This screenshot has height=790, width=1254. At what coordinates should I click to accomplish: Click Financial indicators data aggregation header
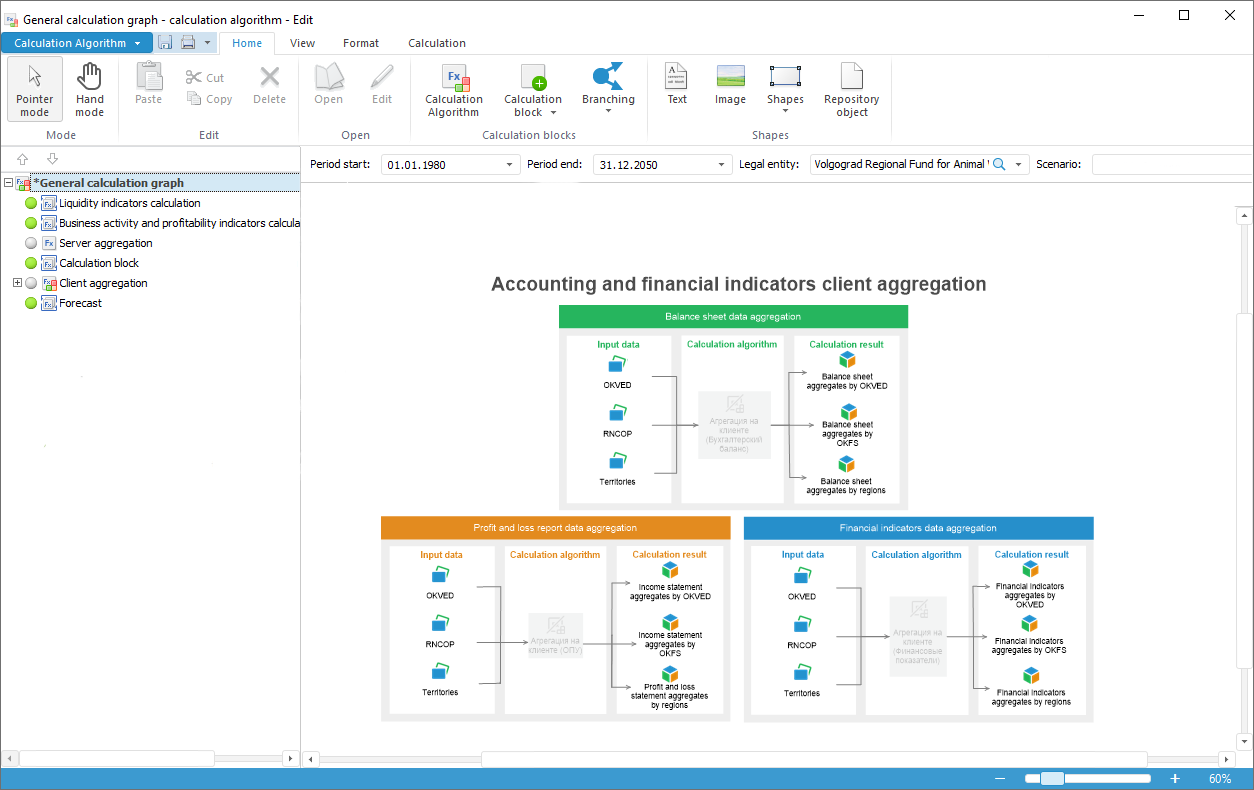coord(918,528)
